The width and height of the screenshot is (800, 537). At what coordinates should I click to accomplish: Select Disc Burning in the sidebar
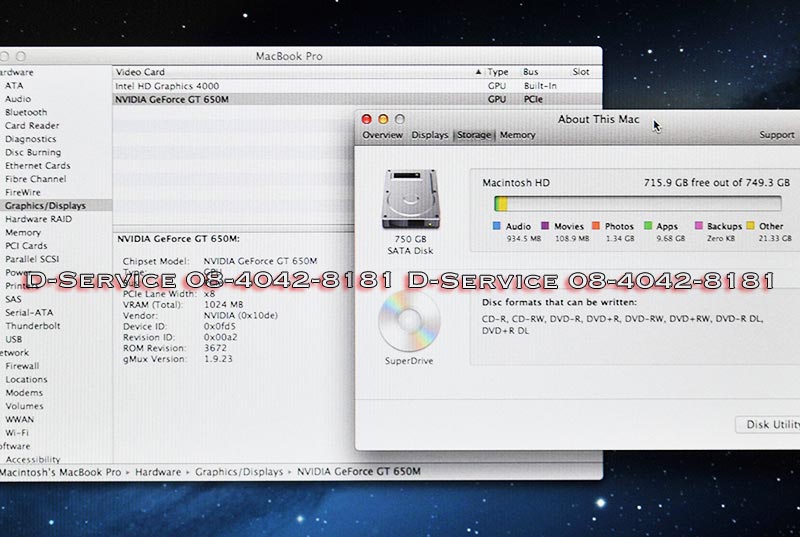pos(33,152)
